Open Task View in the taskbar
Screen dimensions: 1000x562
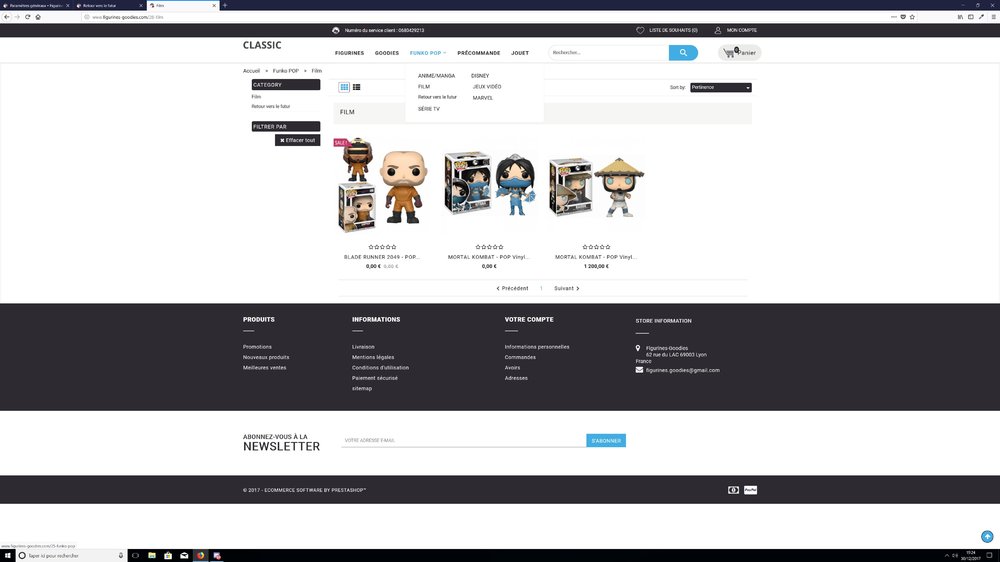[x=135, y=556]
